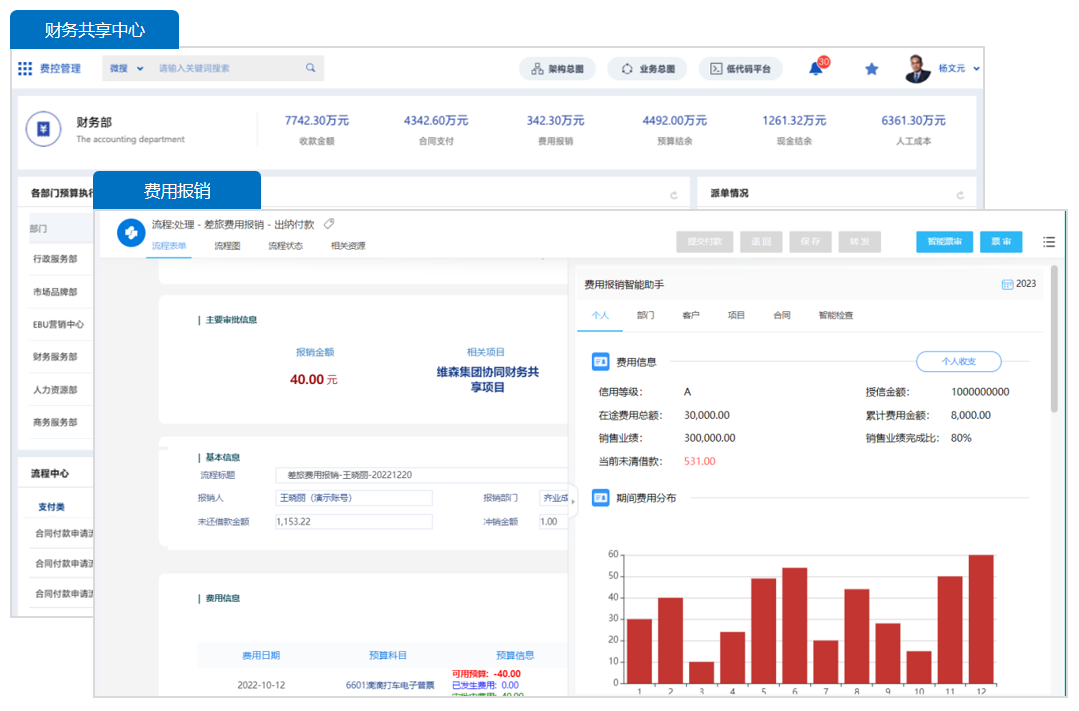Expand the 微搜 search type dropdown
This screenshot has width=1079, height=711.
pos(126,68)
